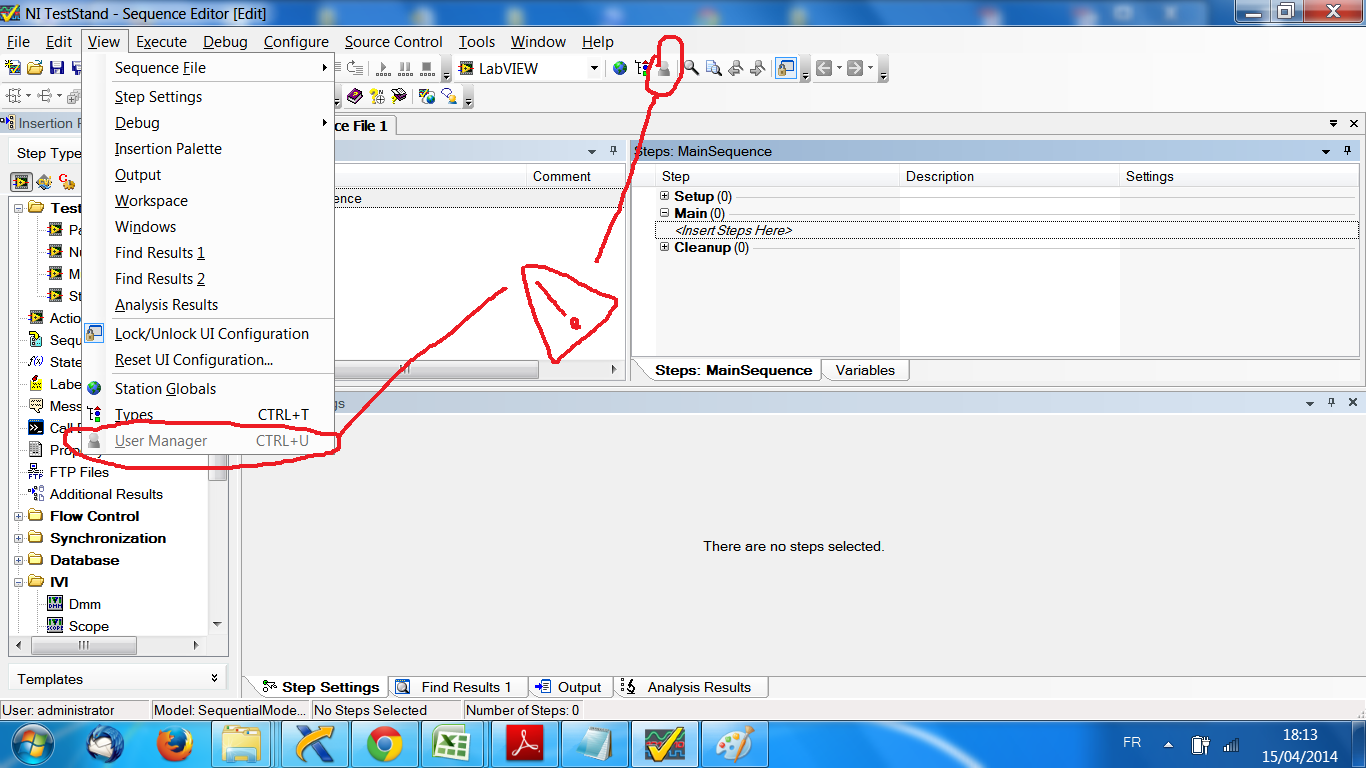
Task: Click the purple book toolbar icon
Action: pos(355,96)
